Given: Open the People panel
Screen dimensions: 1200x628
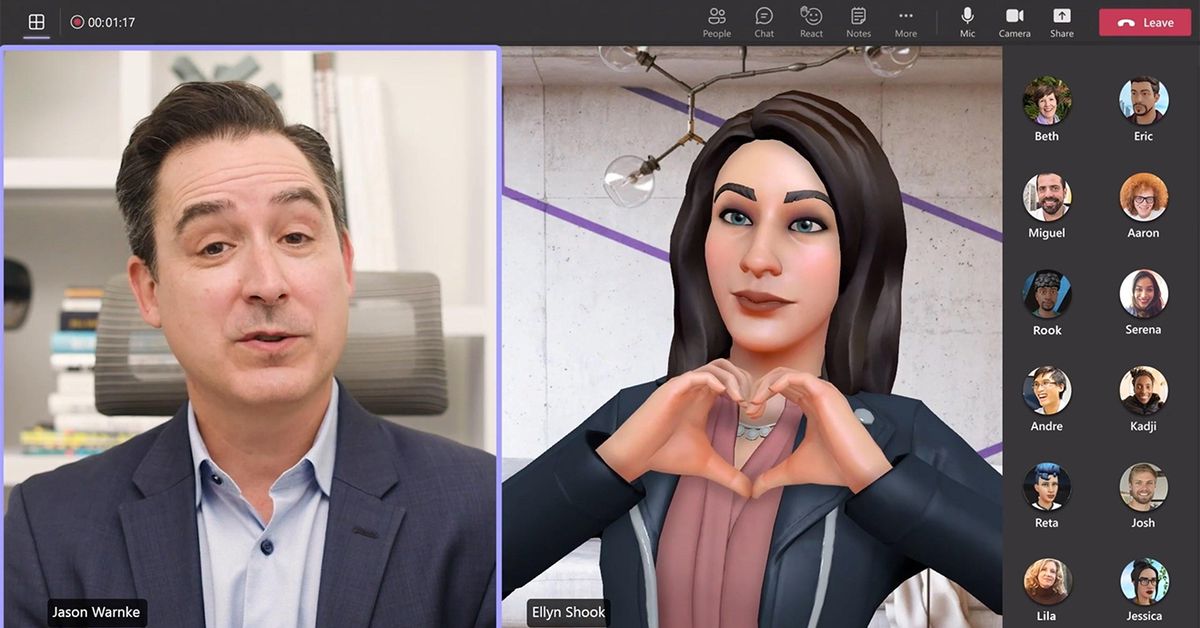Looking at the screenshot, I should 716,22.
